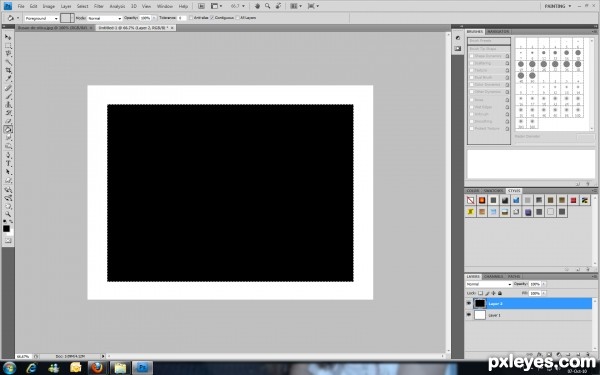Select the History Brush tool
The width and height of the screenshot is (600, 375).
[8, 113]
